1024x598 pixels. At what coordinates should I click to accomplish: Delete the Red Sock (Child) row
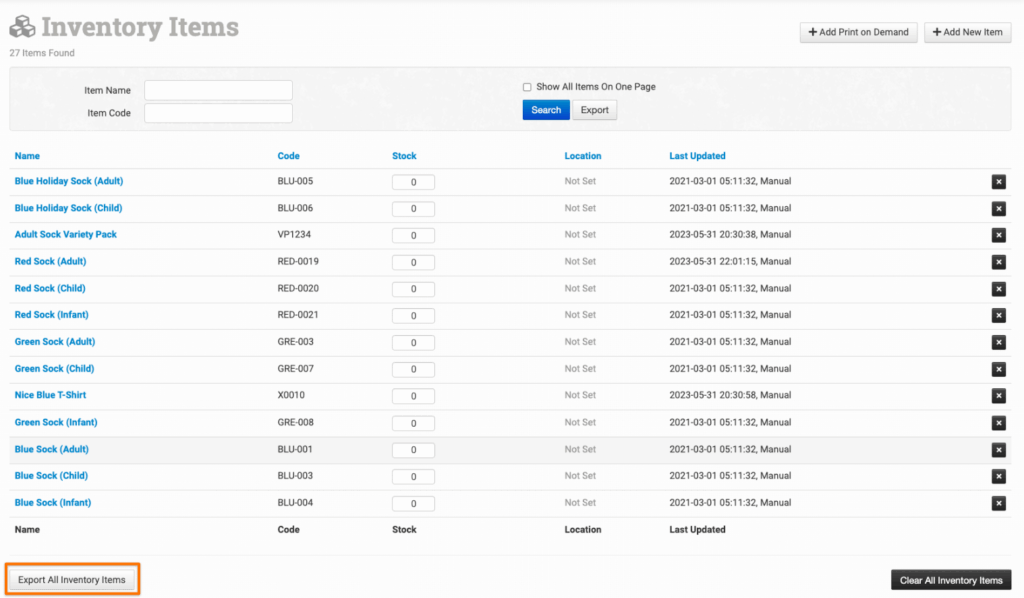(998, 289)
